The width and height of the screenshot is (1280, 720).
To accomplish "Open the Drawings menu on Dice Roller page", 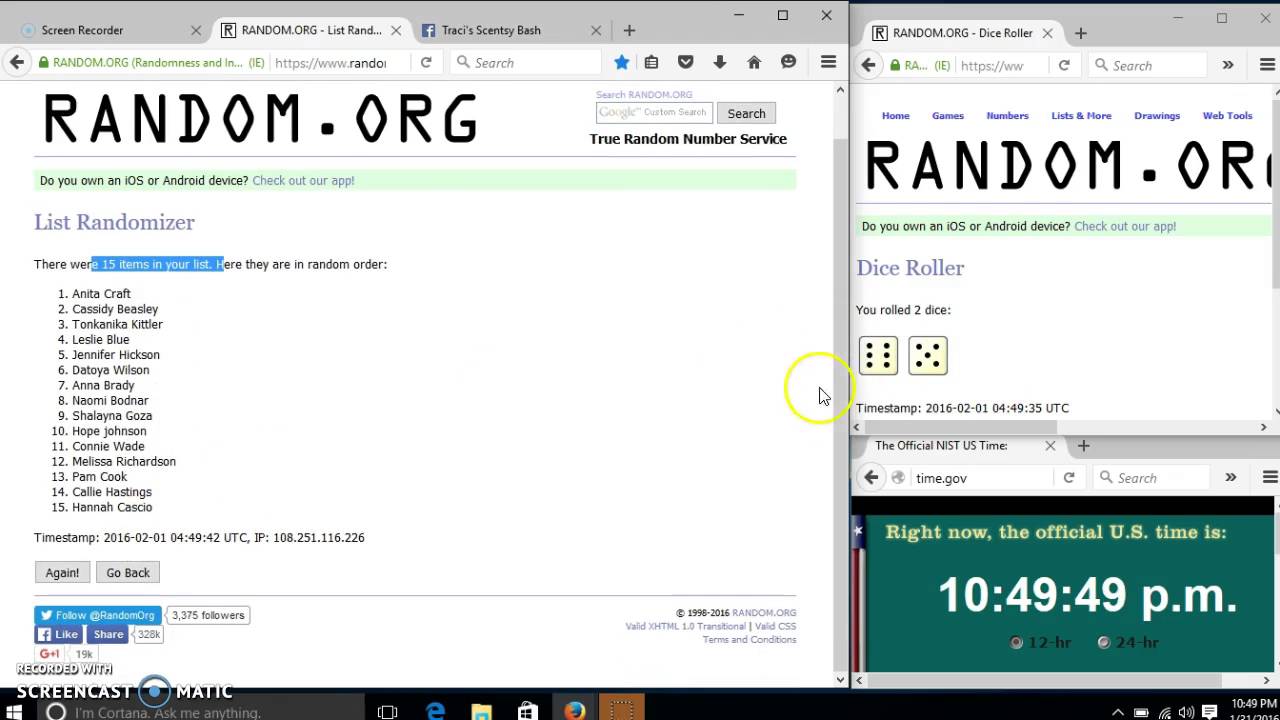I will coord(1157,116).
